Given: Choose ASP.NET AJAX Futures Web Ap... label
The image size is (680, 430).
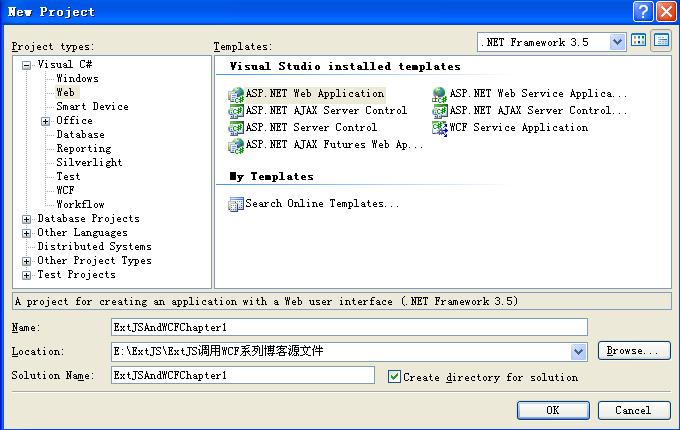Looking at the screenshot, I should (334, 144).
